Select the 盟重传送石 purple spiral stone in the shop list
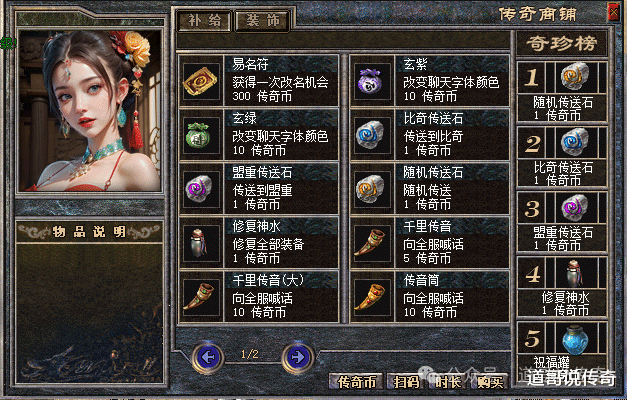 (x=200, y=189)
